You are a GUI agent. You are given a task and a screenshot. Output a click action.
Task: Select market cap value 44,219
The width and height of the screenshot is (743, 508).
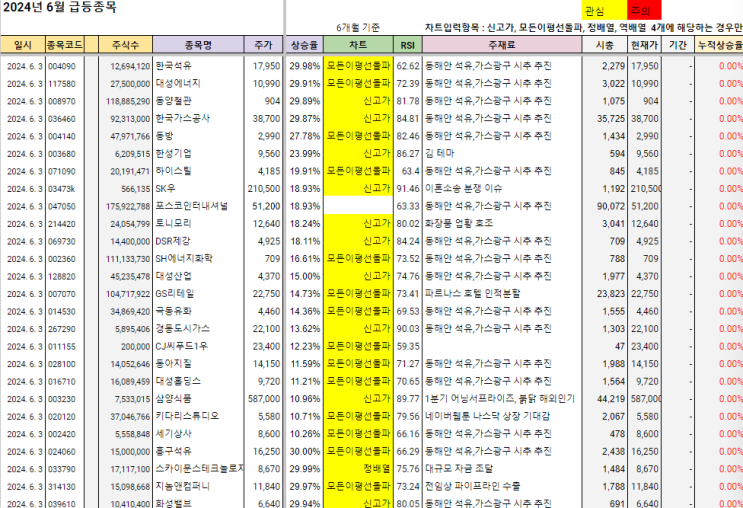tap(611, 399)
